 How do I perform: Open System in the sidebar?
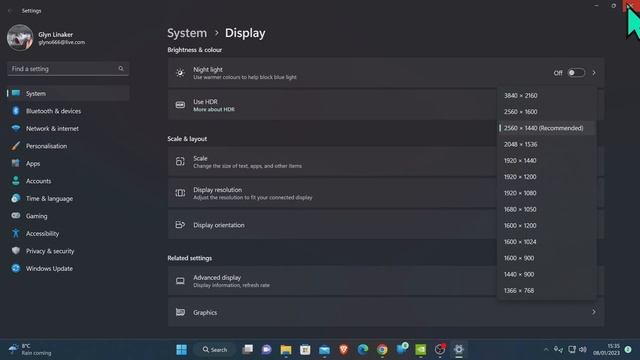(x=68, y=93)
